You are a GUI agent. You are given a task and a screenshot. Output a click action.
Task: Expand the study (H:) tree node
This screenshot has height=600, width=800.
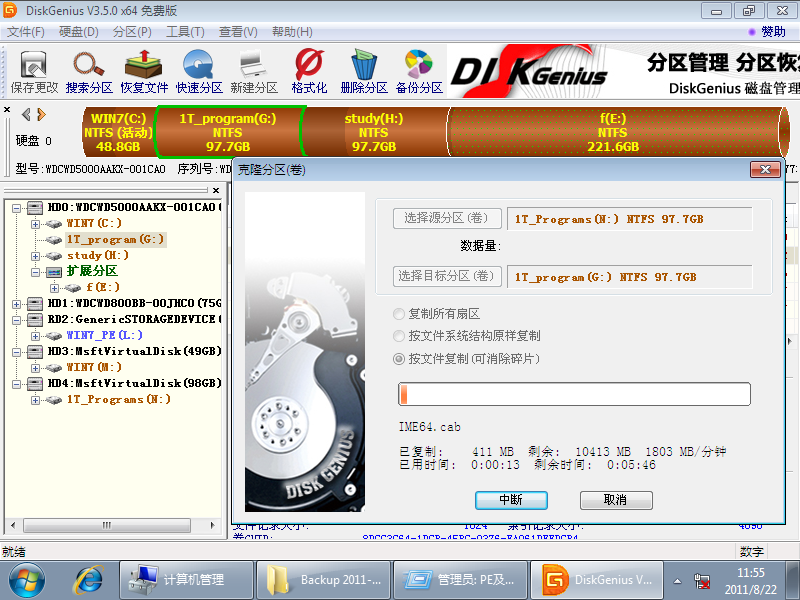click(x=35, y=256)
